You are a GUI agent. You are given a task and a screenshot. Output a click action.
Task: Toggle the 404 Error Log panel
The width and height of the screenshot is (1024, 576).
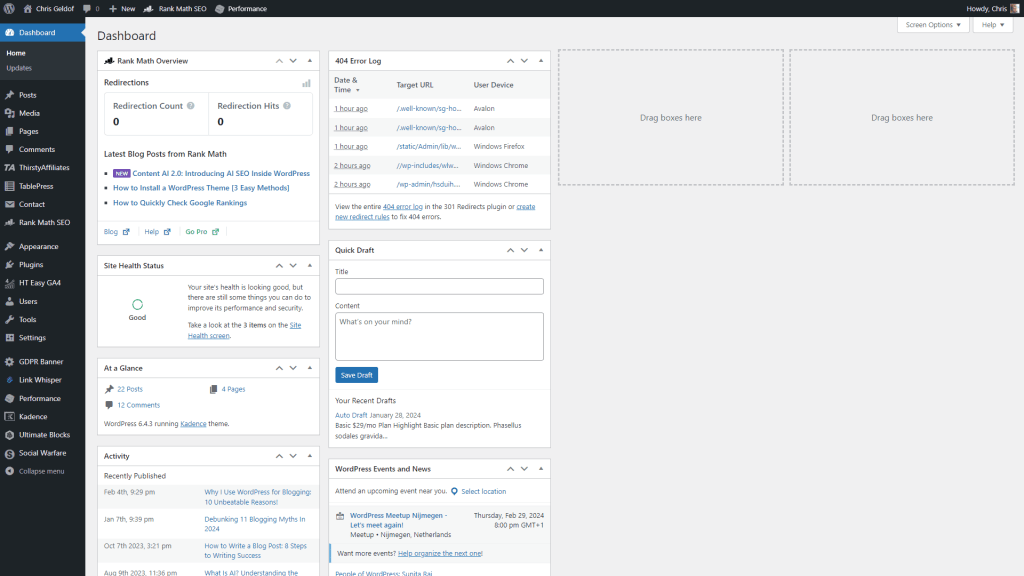point(541,61)
